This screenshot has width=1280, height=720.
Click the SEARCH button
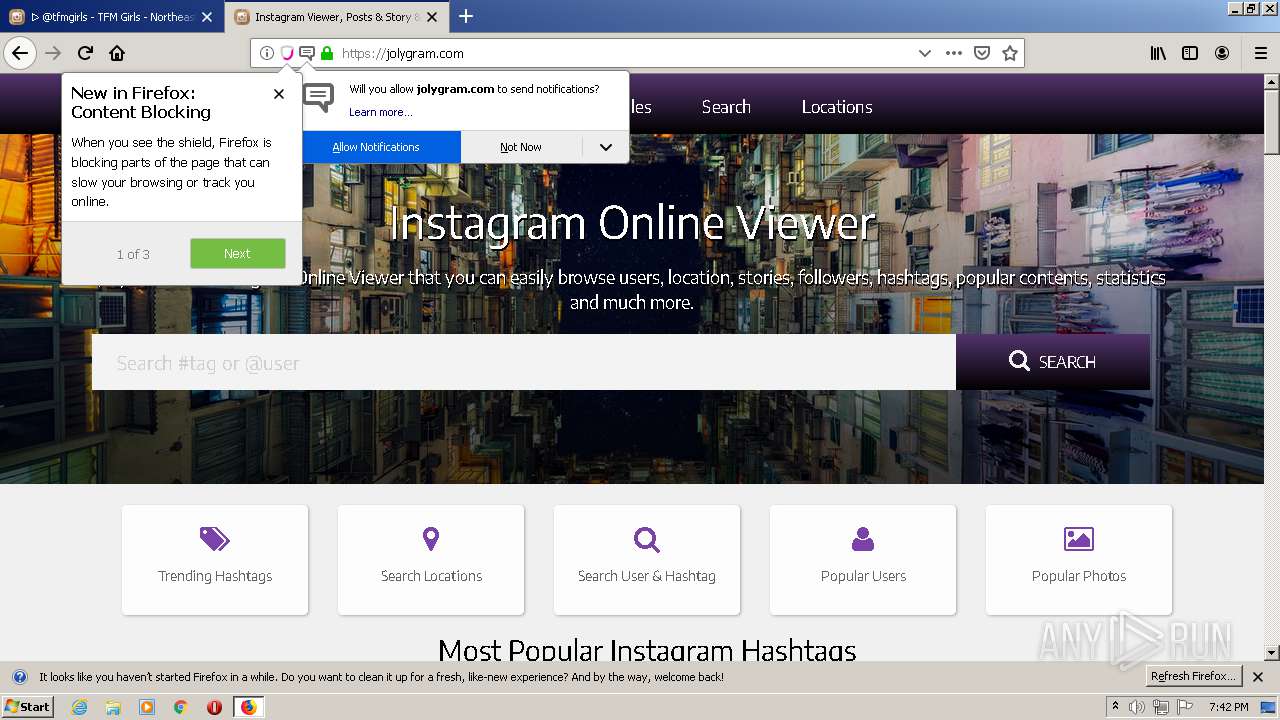tap(1053, 362)
